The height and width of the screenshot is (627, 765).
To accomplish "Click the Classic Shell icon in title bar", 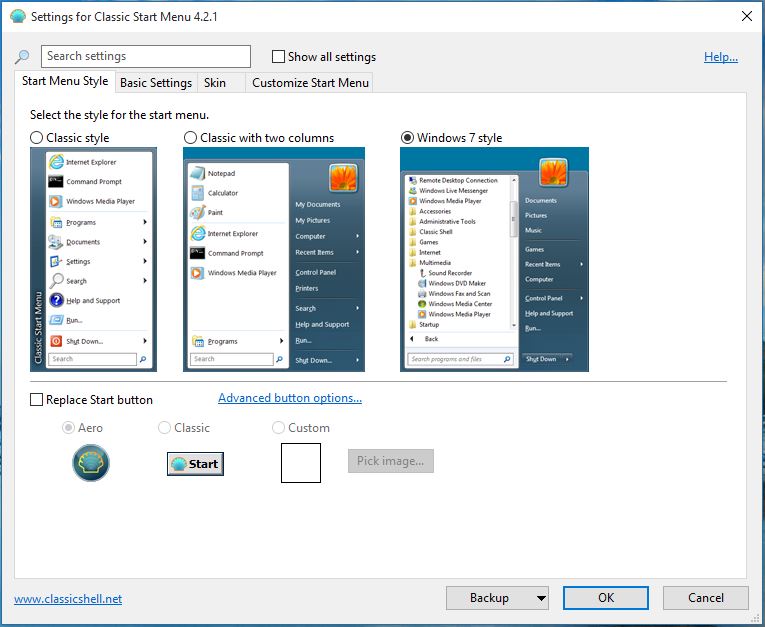I will [x=18, y=16].
